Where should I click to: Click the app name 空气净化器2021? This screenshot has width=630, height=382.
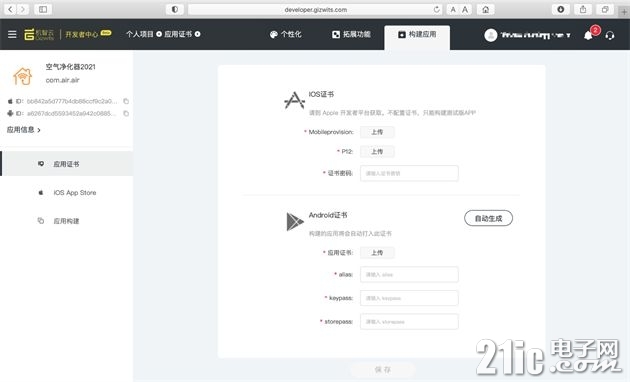(70, 67)
